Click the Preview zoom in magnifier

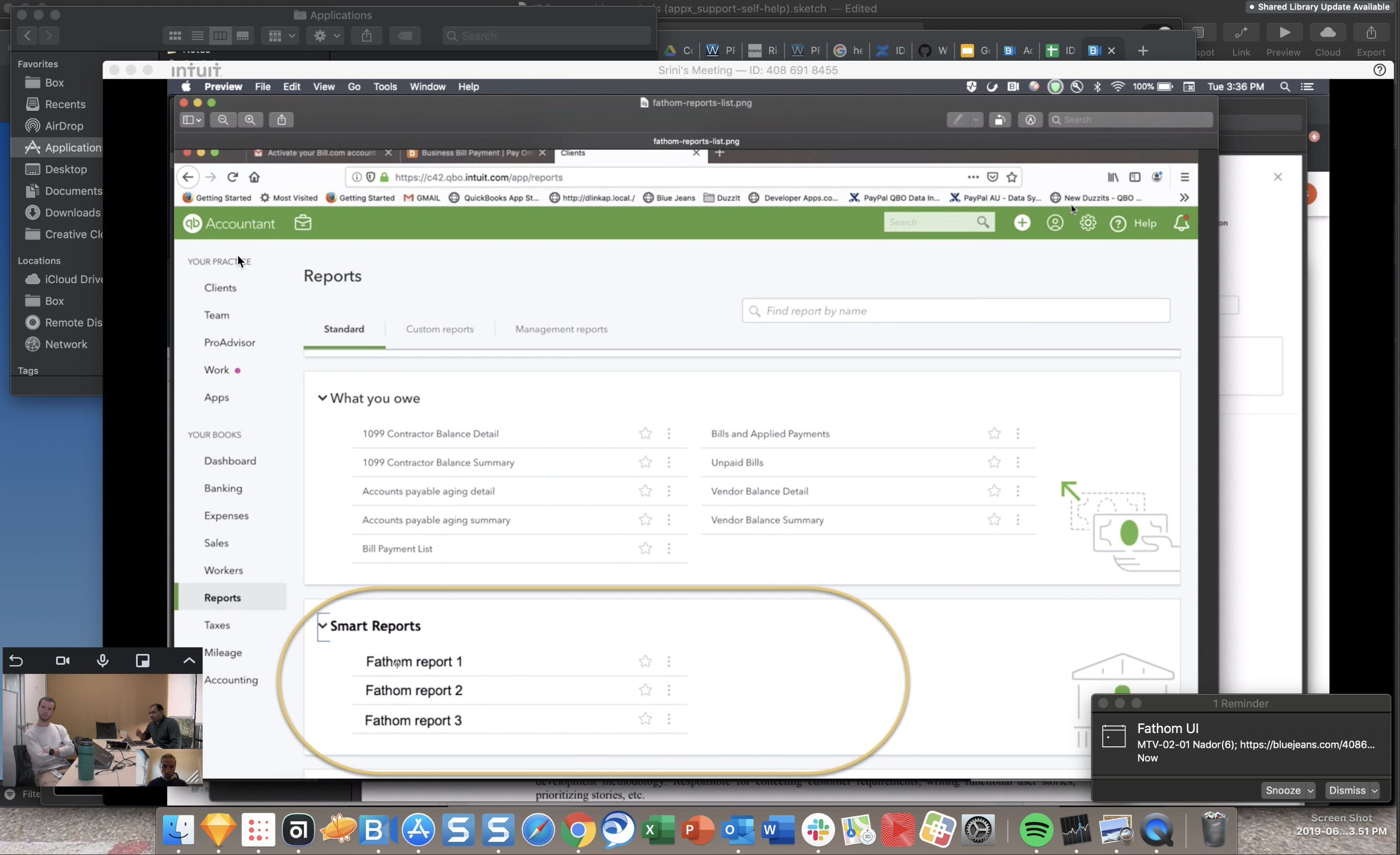[x=250, y=120]
